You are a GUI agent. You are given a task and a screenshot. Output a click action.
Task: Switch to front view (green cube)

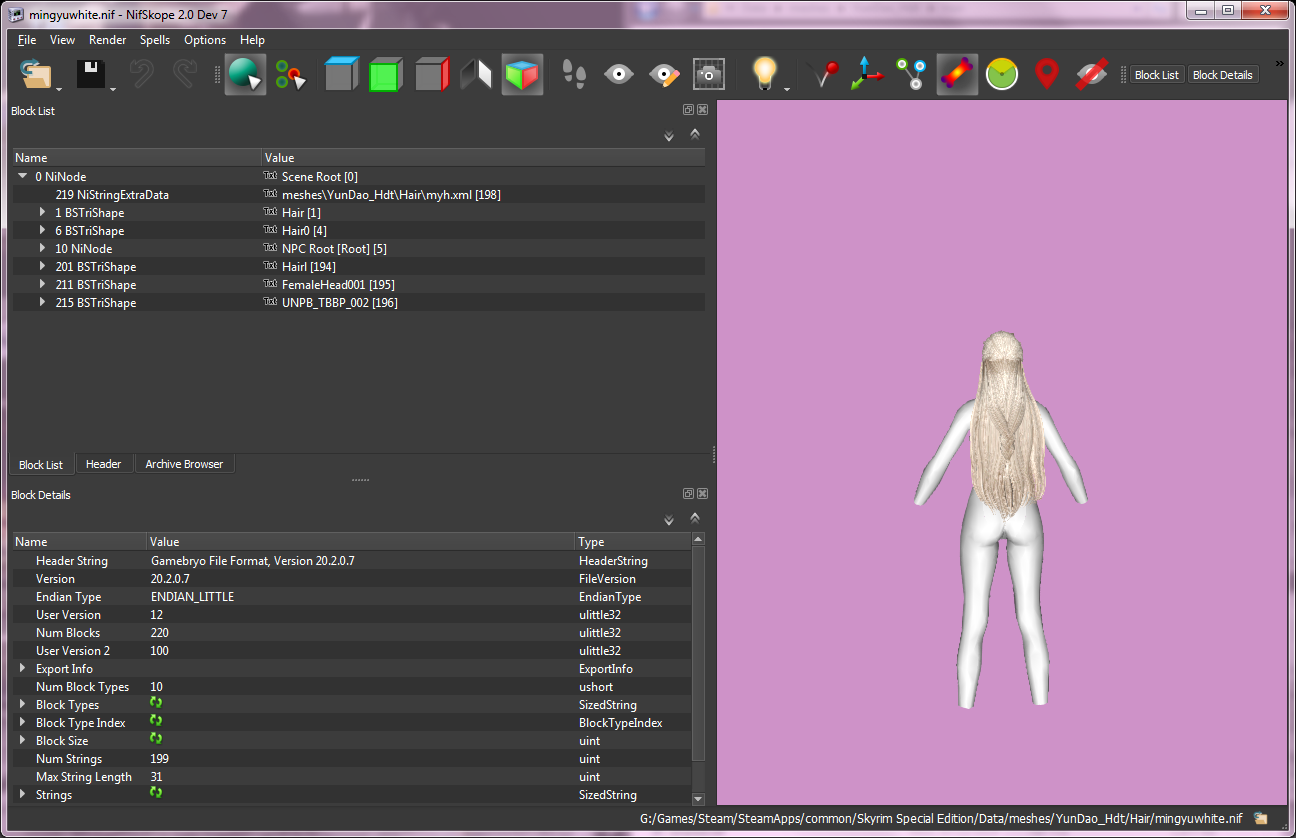point(385,75)
